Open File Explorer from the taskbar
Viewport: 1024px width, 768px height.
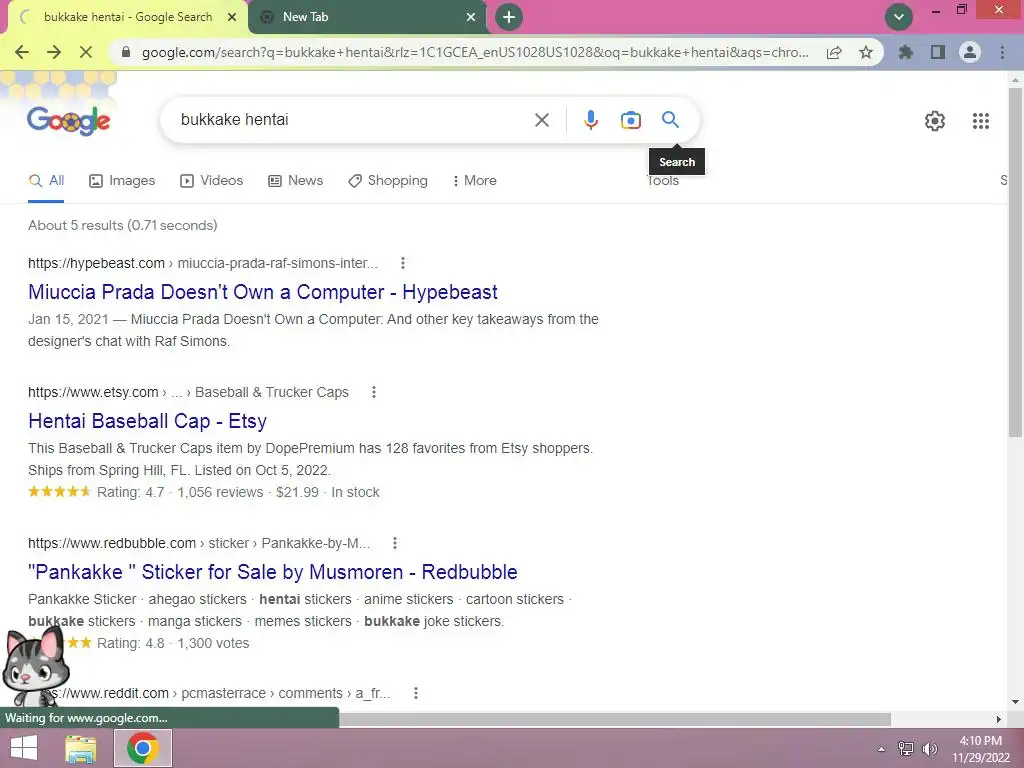click(x=81, y=748)
